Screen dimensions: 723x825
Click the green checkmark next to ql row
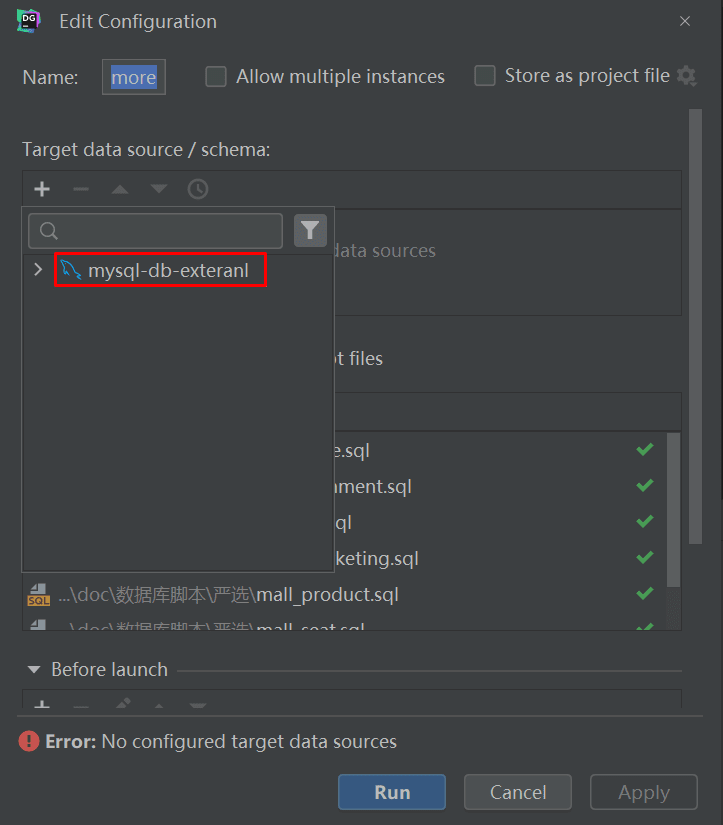pos(645,521)
